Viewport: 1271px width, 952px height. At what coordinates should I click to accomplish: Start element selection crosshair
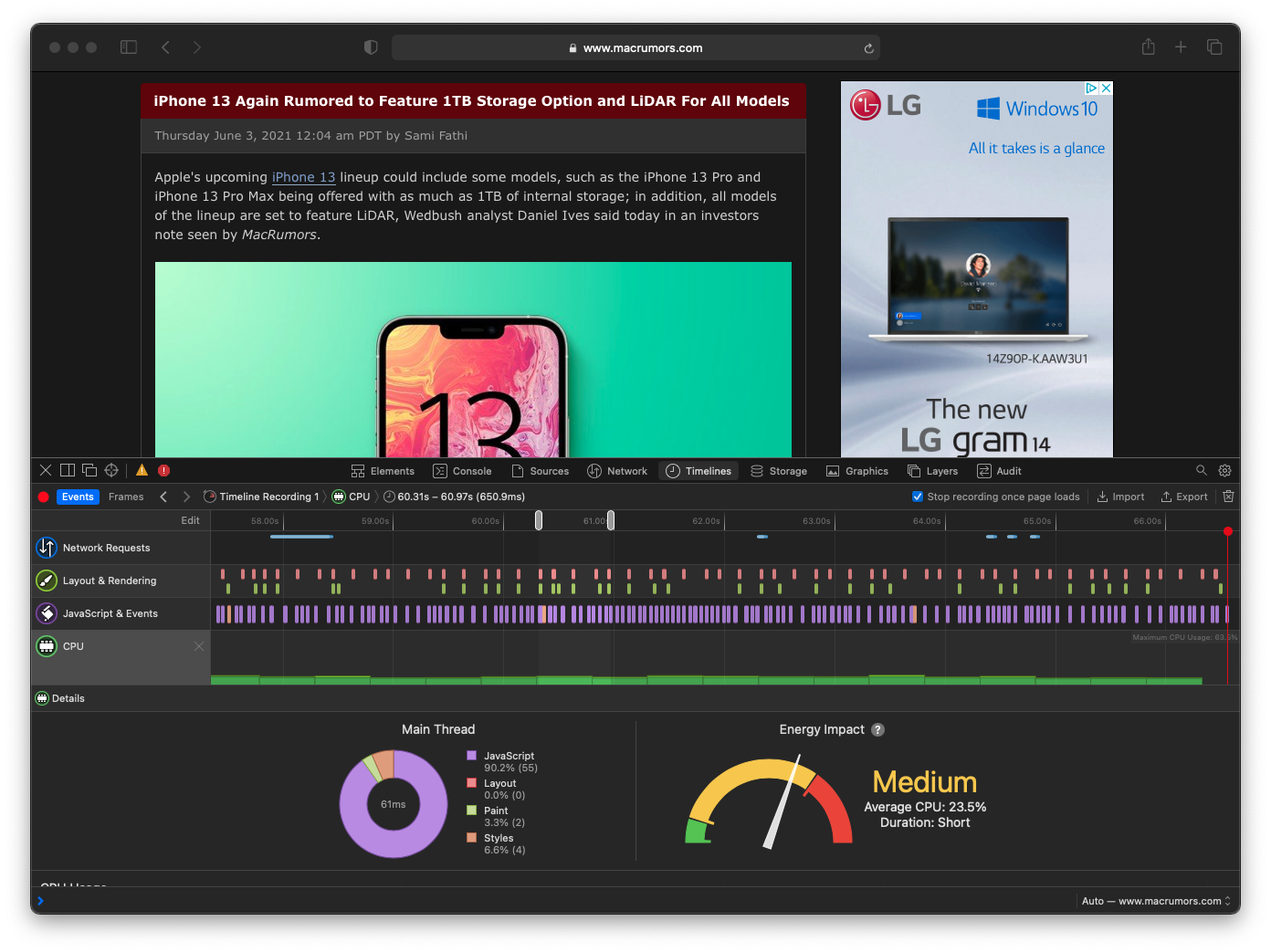click(x=111, y=470)
